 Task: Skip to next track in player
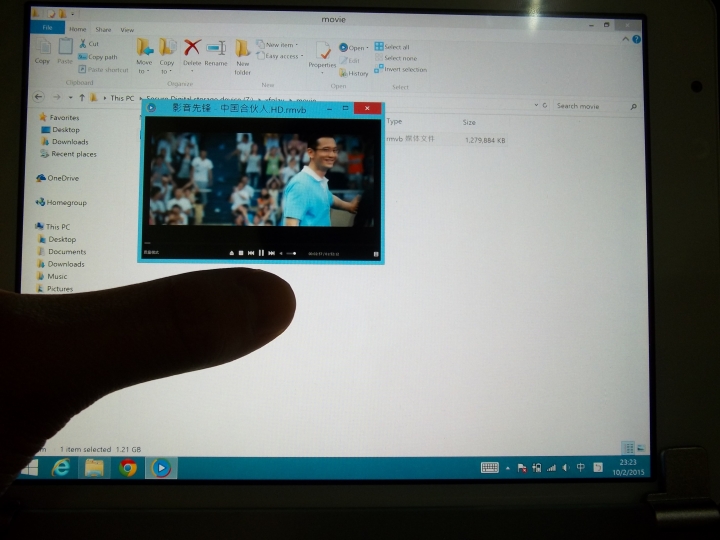point(271,253)
